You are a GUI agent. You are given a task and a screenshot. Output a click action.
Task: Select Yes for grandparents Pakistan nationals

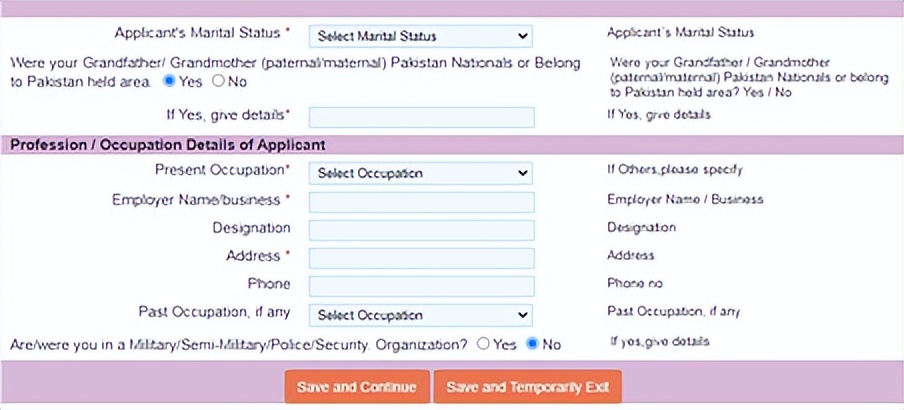169,81
